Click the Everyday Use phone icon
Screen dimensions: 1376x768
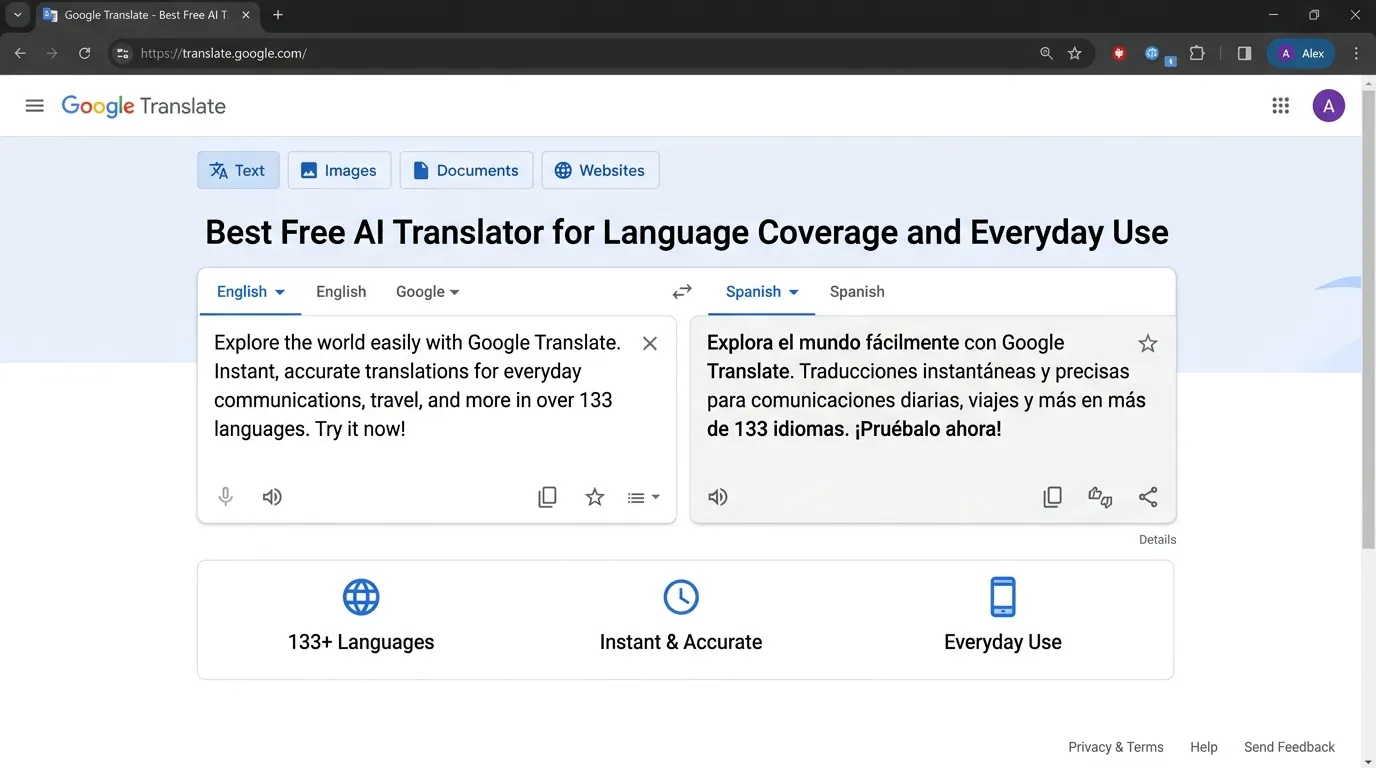tap(1003, 597)
